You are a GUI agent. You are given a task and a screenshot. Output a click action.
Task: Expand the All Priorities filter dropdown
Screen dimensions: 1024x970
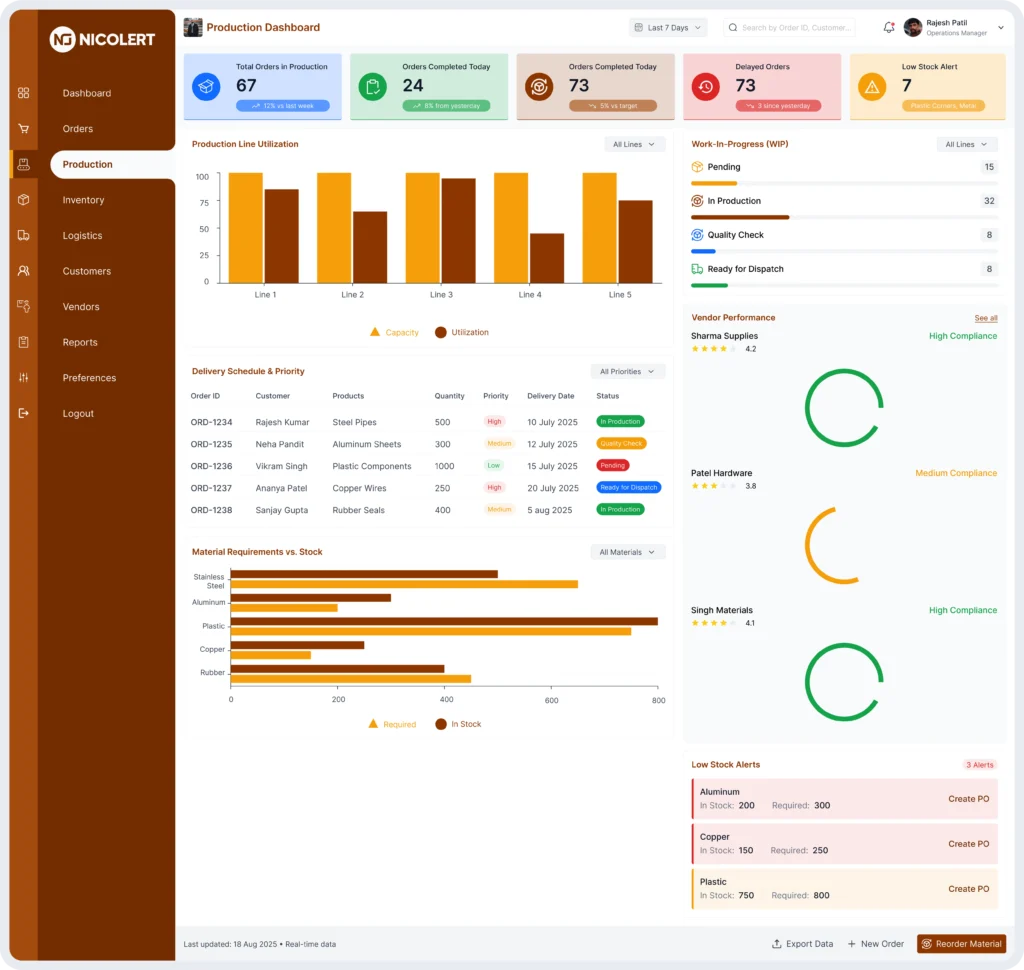click(627, 372)
